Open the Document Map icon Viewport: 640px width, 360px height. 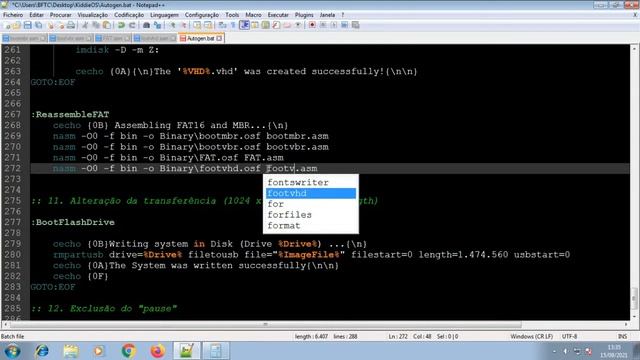click(x=265, y=25)
